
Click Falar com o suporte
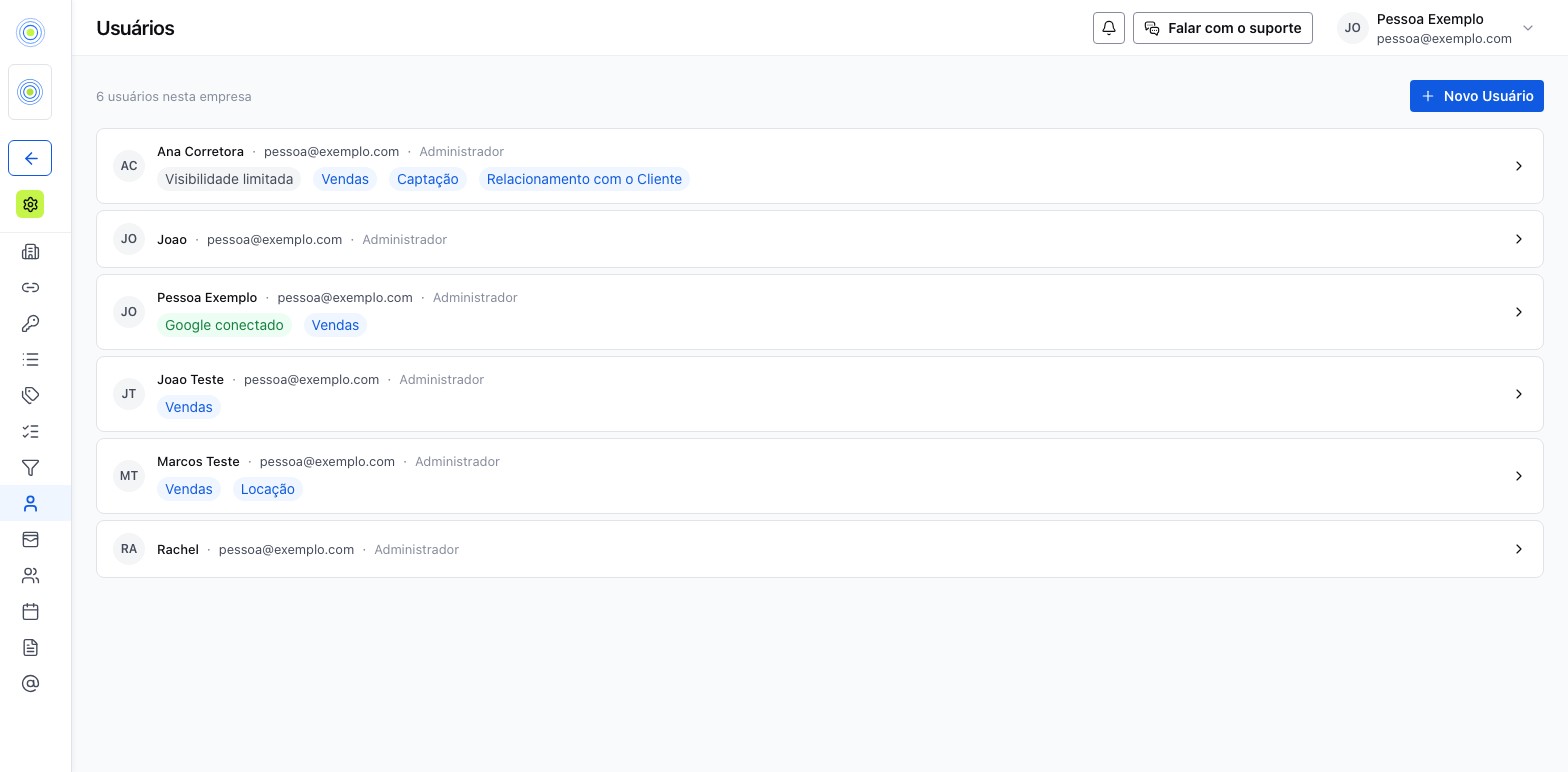[1223, 28]
